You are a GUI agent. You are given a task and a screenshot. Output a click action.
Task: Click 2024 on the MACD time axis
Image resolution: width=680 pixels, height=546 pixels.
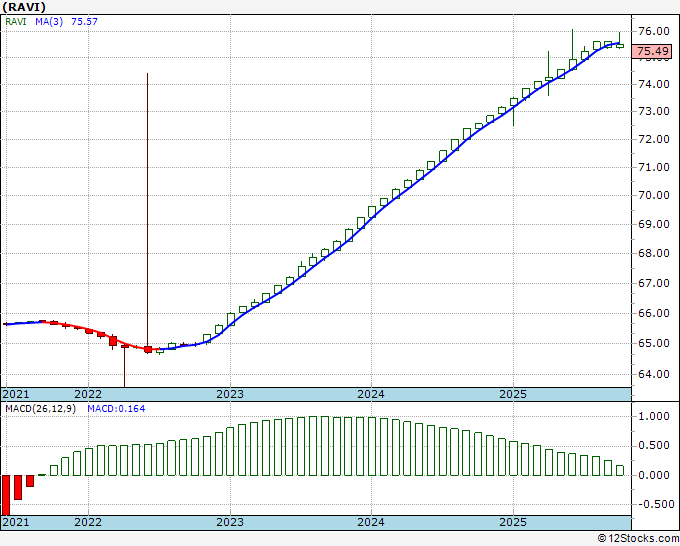click(371, 522)
